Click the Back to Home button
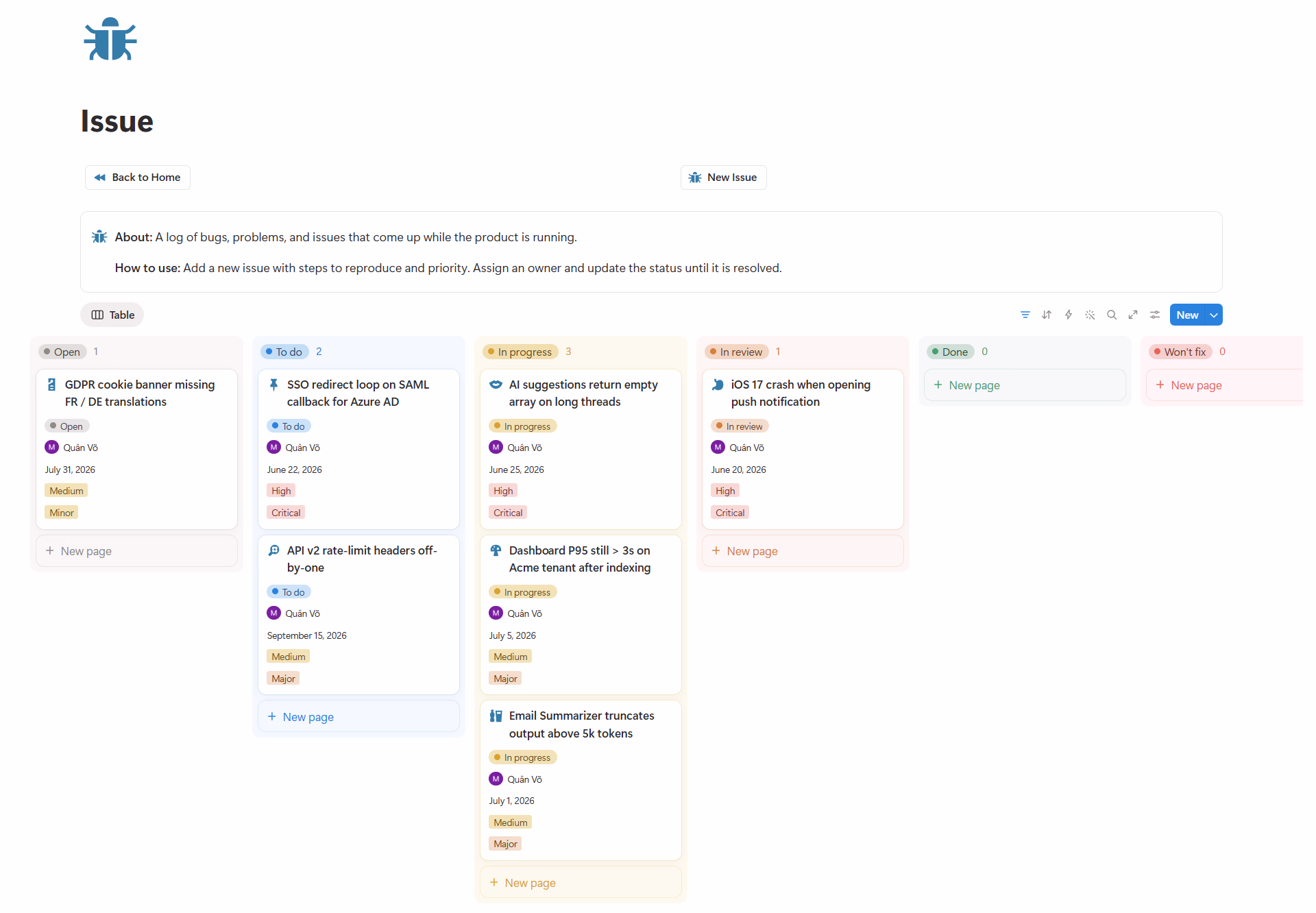The height and width of the screenshot is (913, 1316). click(138, 178)
